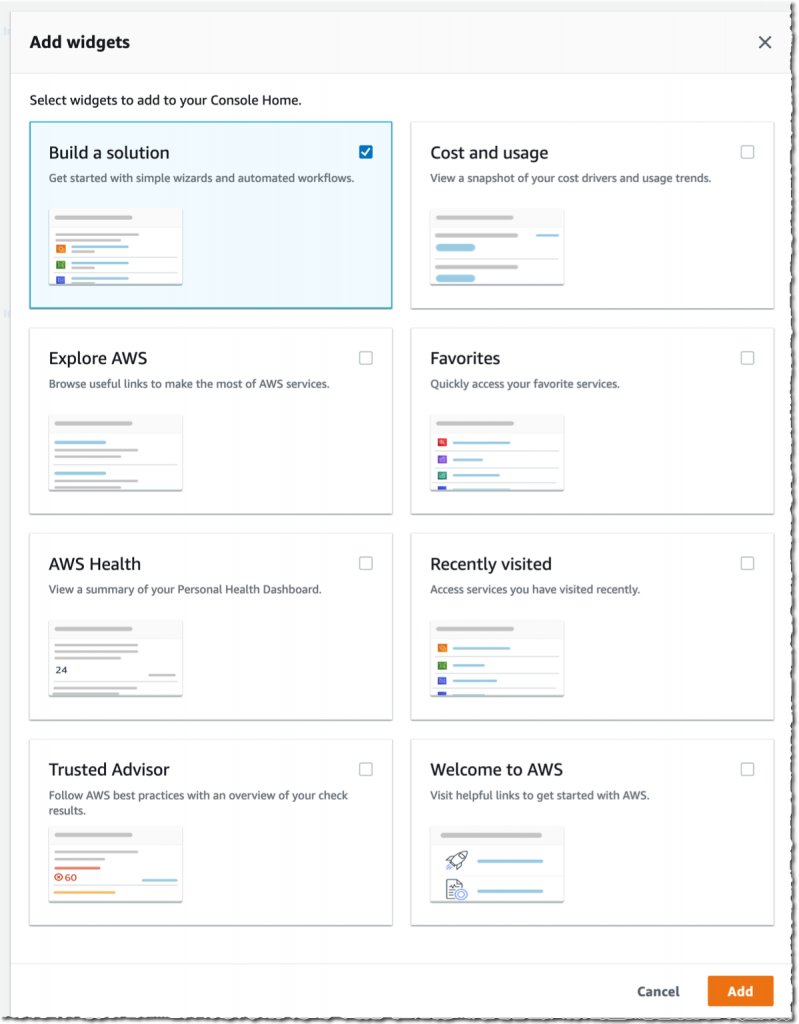
Task: Enable the Cost and usage widget
Action: pyautogui.click(x=747, y=149)
